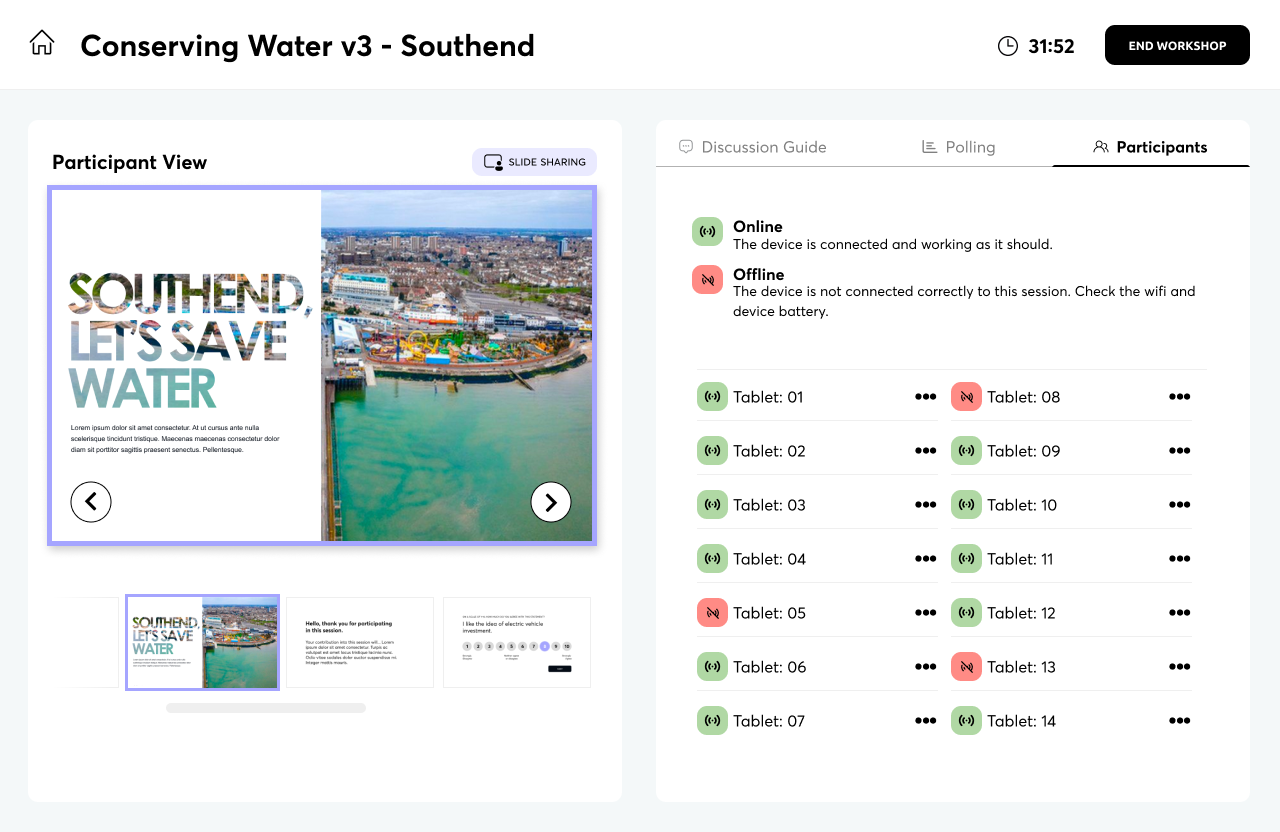The width and height of the screenshot is (1280, 832).
Task: Click the green Online legend icon
Action: click(707, 232)
